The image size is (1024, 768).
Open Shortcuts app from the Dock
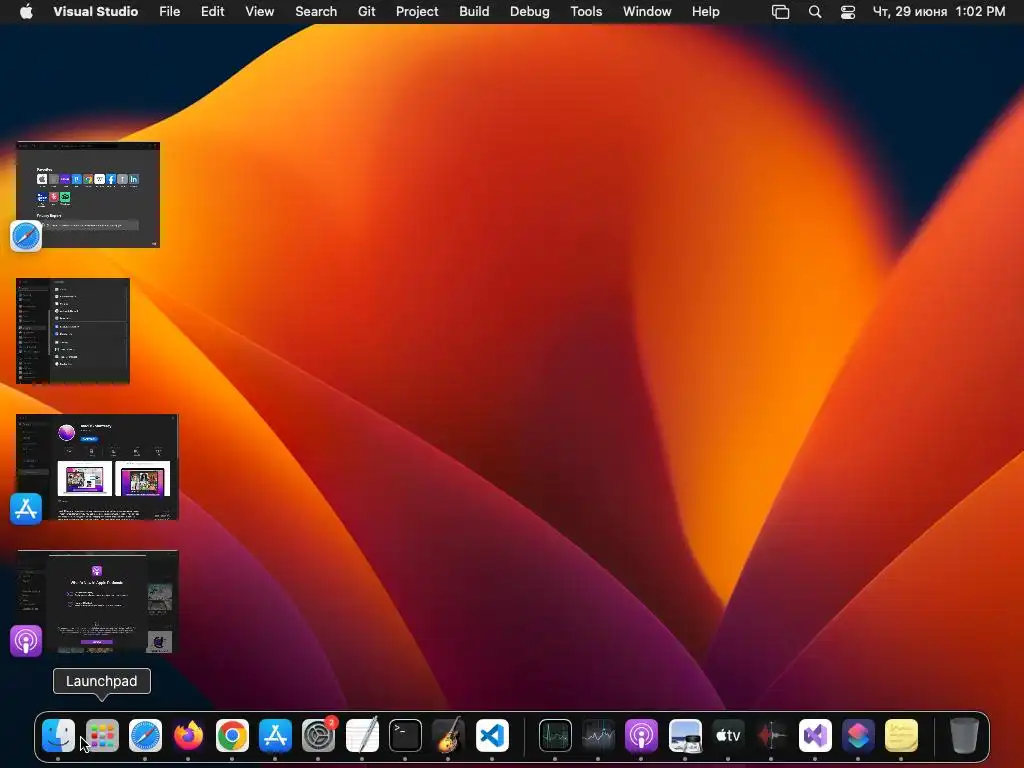tap(858, 735)
